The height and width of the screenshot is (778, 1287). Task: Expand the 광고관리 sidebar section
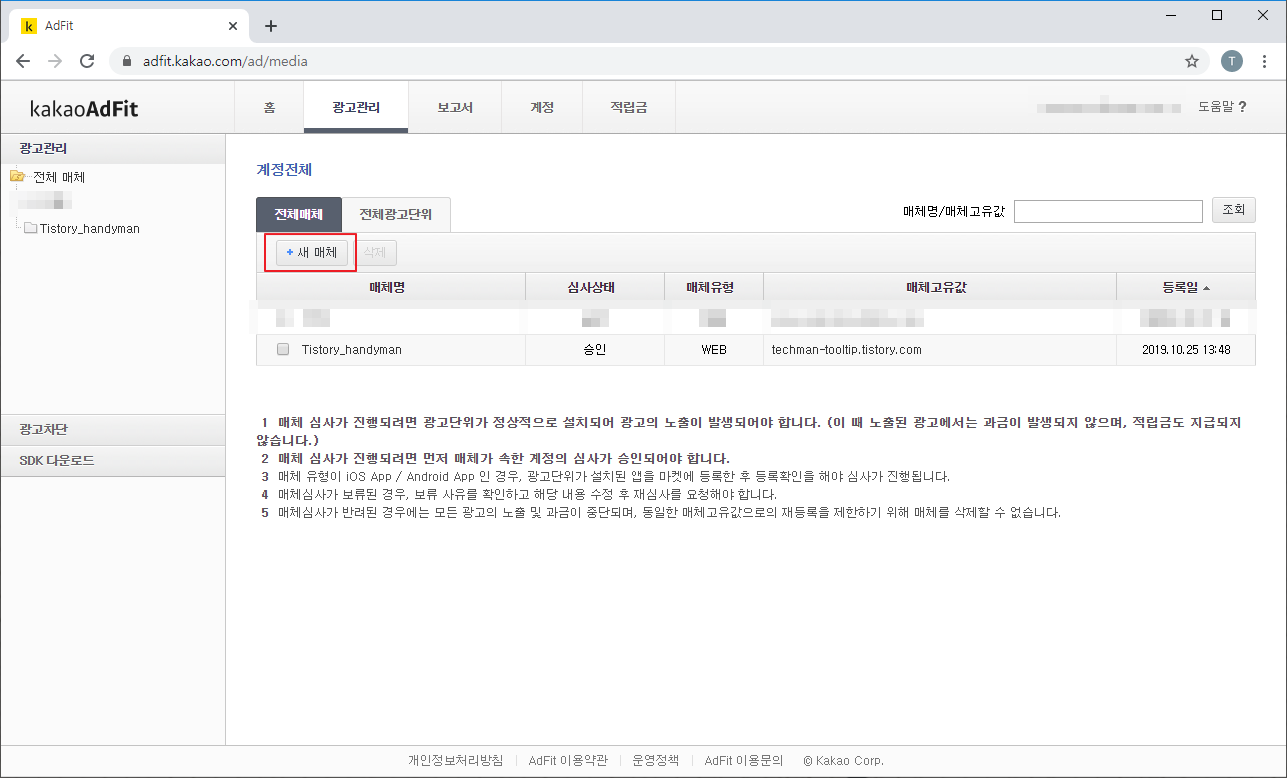pos(113,149)
